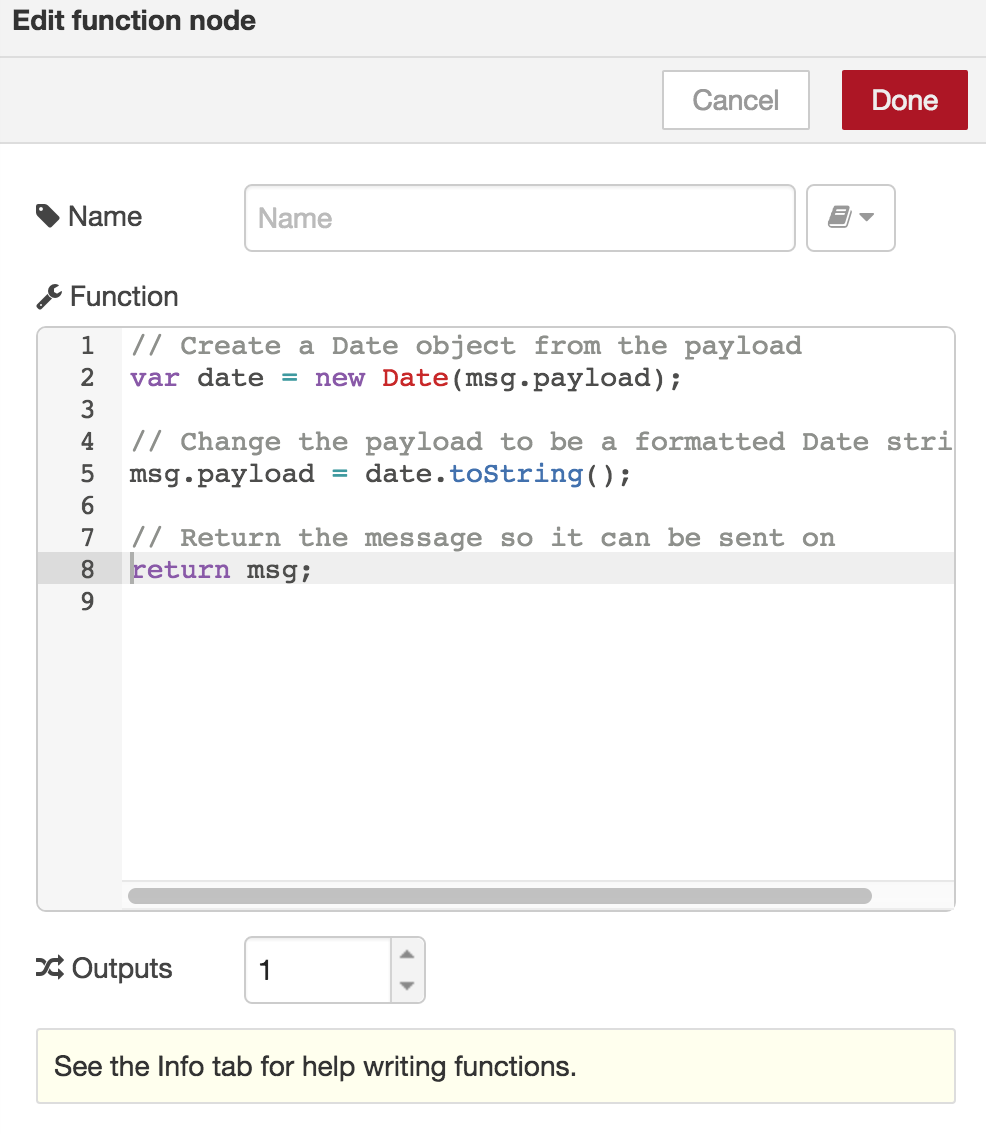The height and width of the screenshot is (1134, 986).
Task: Click line number 6 in the gutter
Action: [x=88, y=506]
